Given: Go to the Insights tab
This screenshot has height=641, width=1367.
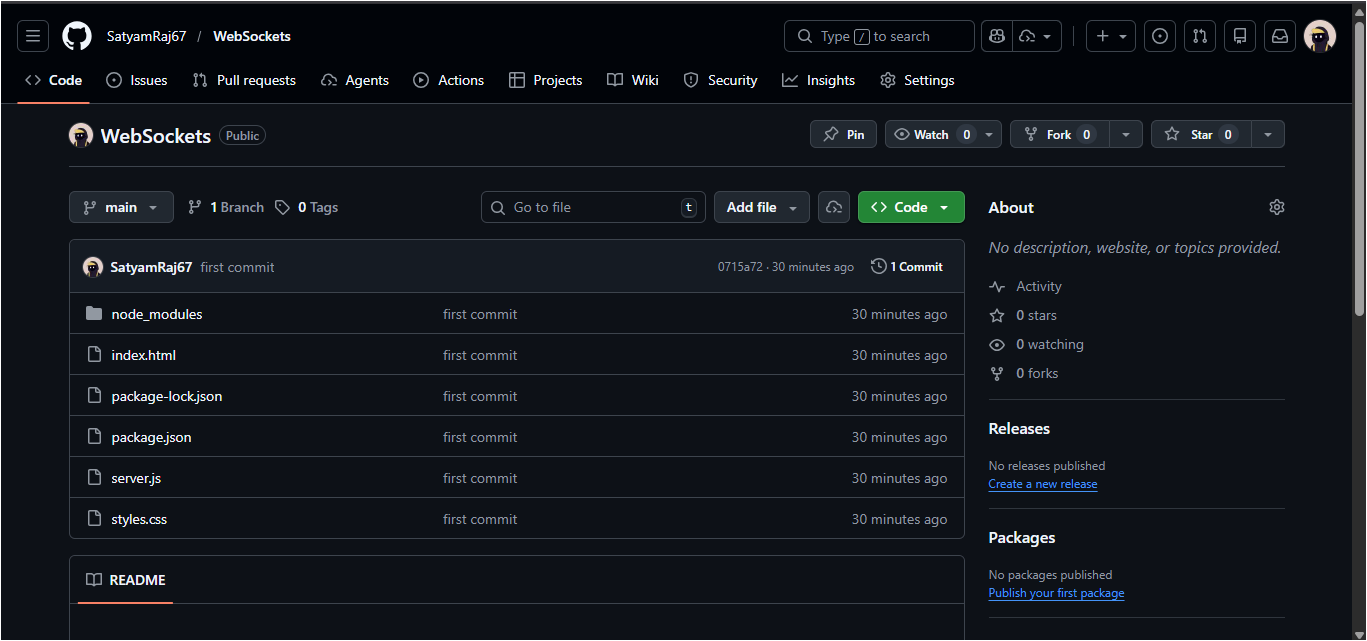Looking at the screenshot, I should click(819, 80).
